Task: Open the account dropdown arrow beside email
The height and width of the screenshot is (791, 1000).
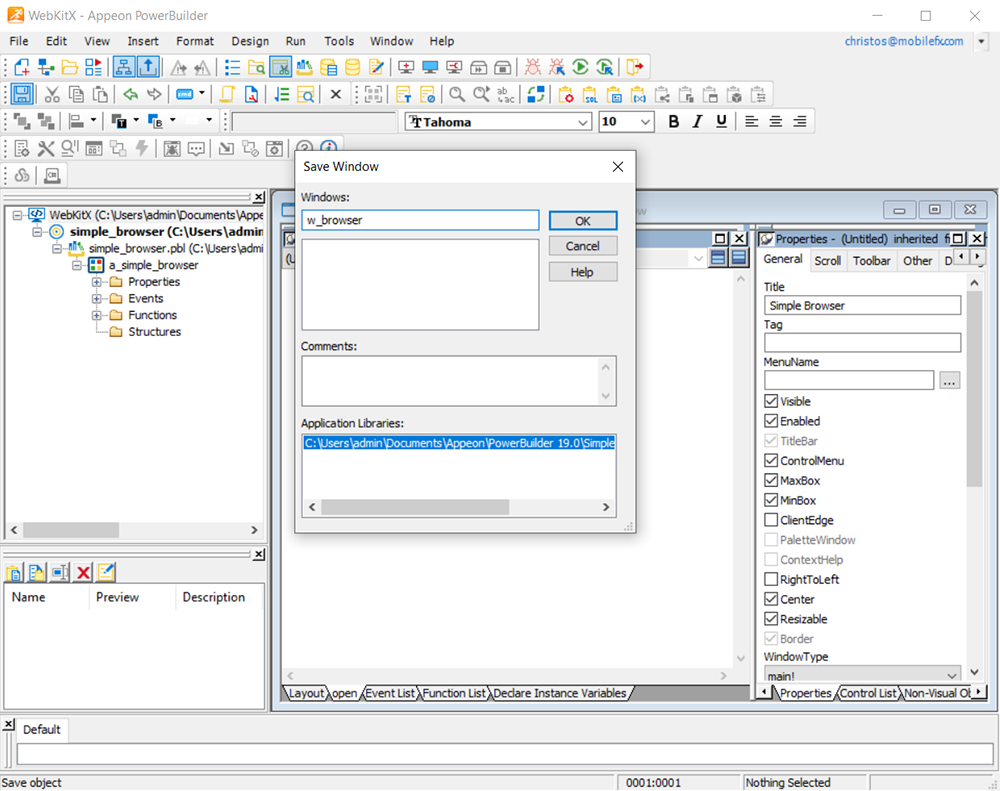Action: (982, 41)
